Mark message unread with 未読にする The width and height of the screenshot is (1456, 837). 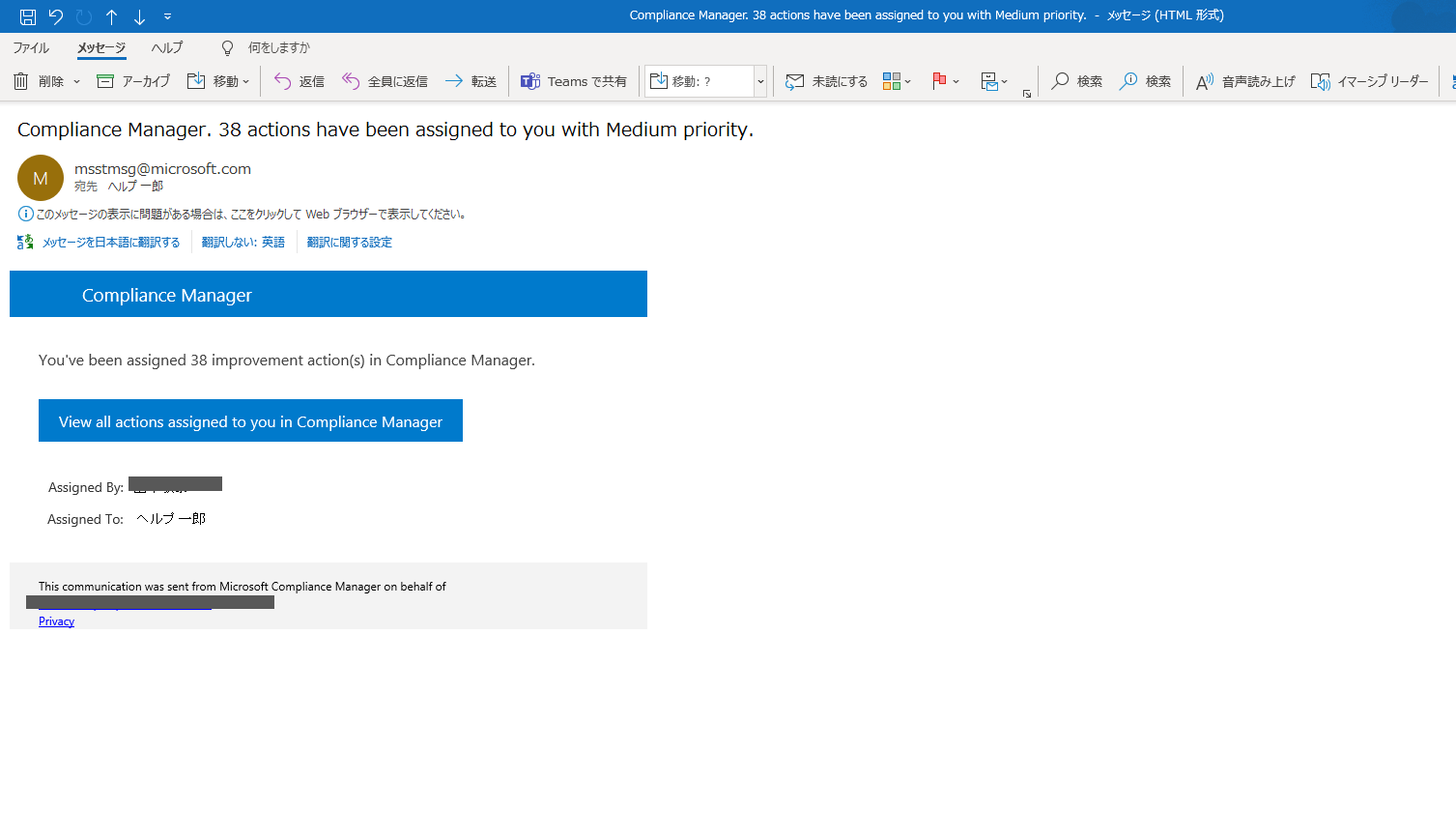827,81
